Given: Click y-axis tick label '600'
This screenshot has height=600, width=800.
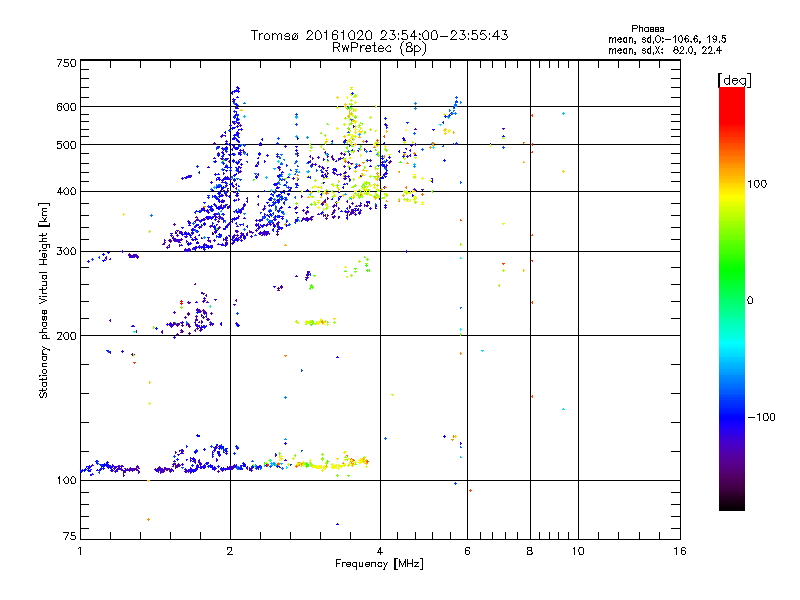Looking at the screenshot, I should click(66, 107).
